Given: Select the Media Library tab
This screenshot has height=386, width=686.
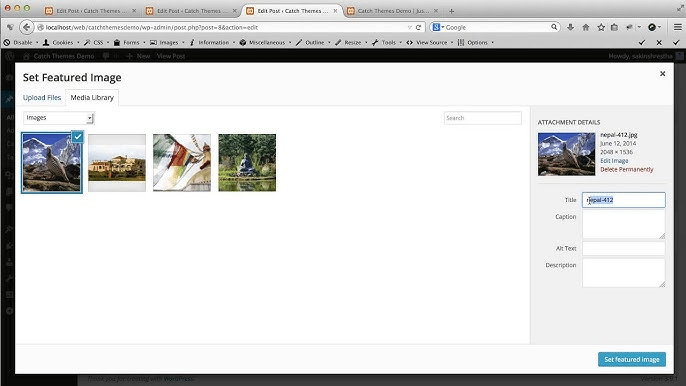Looking at the screenshot, I should 92,98.
